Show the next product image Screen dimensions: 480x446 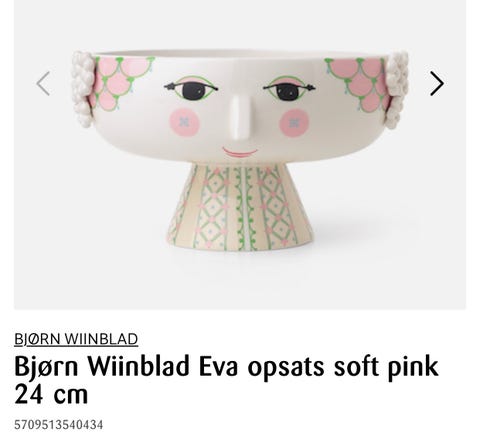(437, 83)
